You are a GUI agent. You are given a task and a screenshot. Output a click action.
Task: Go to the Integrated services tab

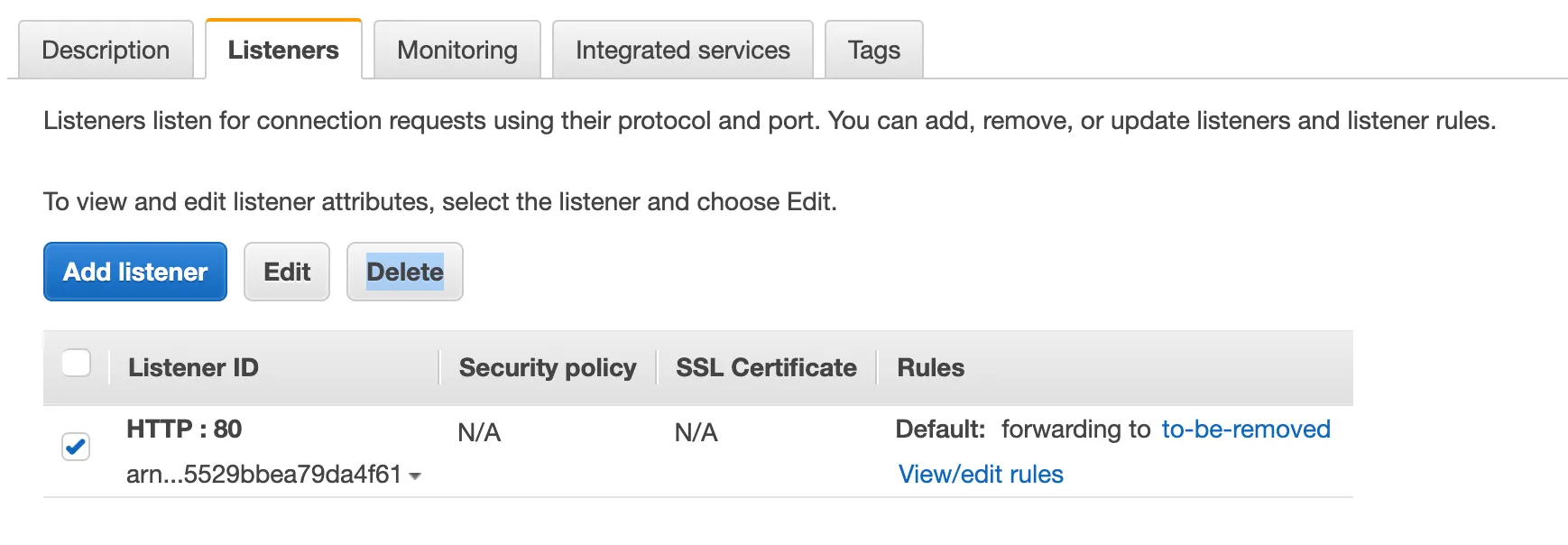(682, 51)
